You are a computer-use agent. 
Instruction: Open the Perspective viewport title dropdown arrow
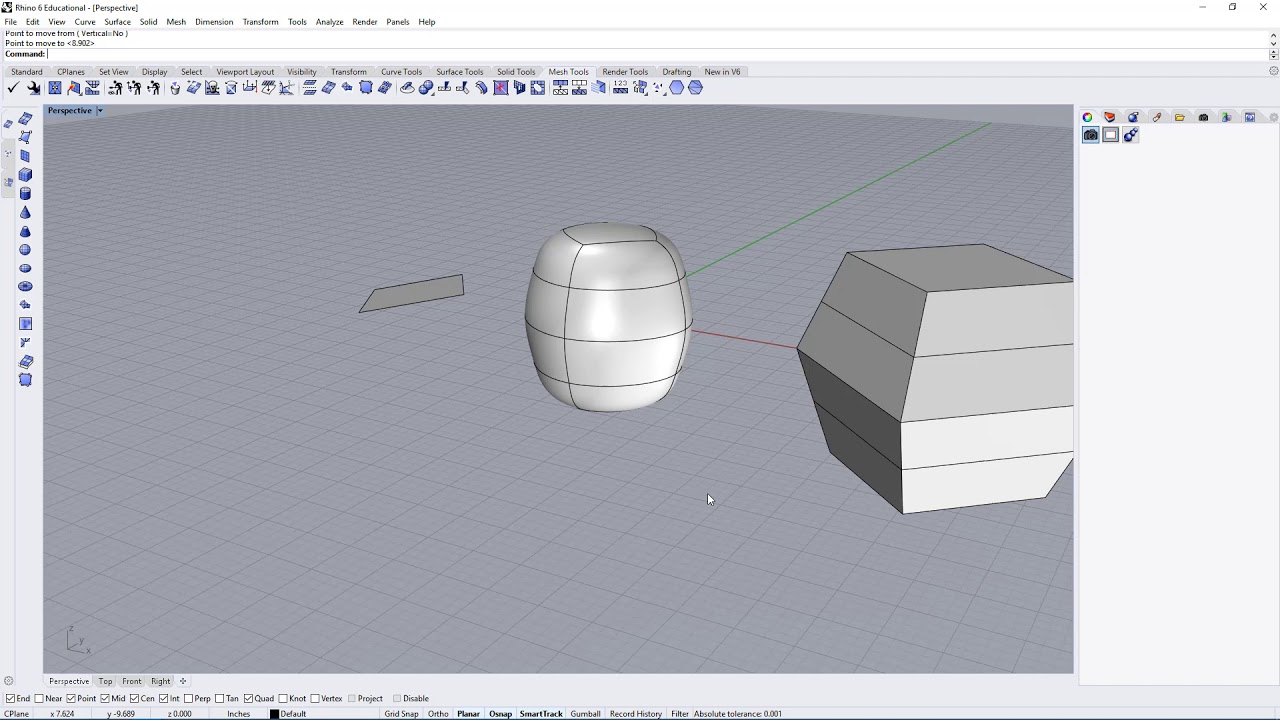click(x=99, y=111)
